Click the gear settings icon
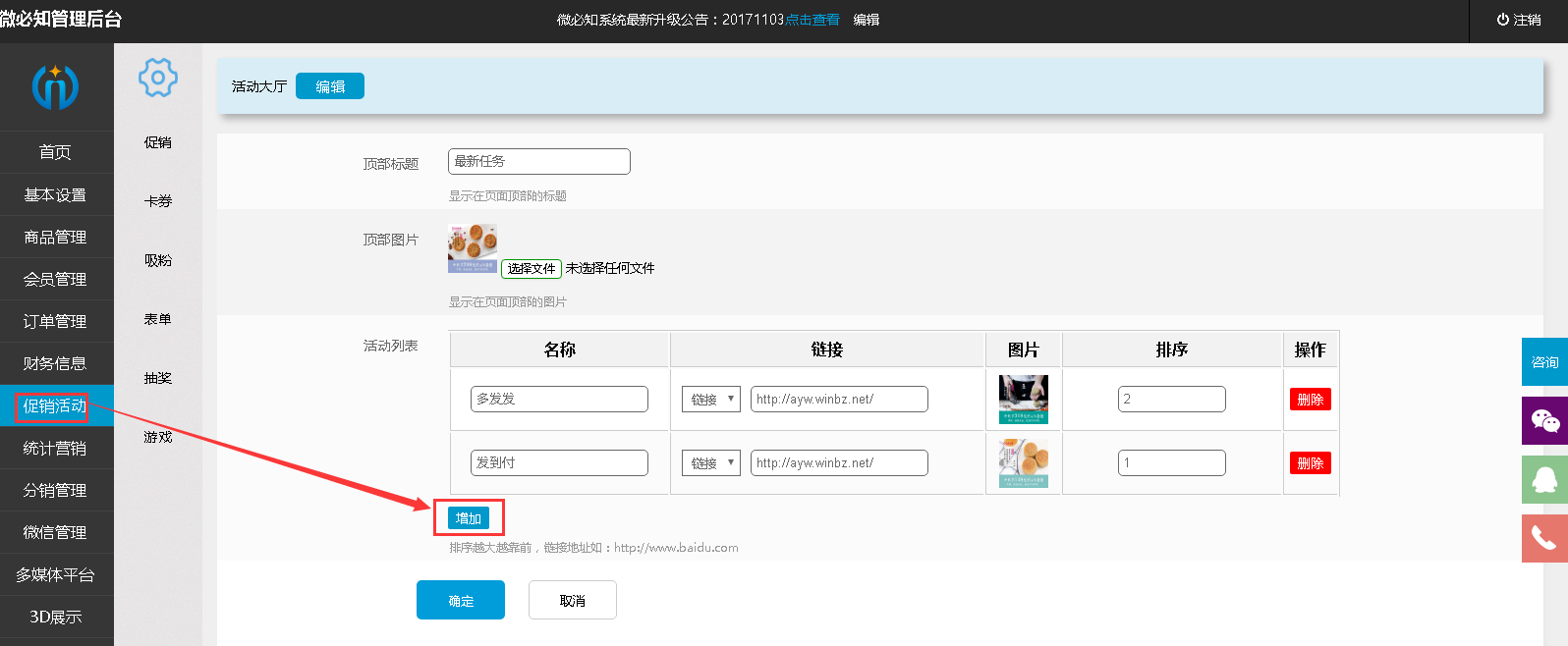This screenshot has height=646, width=1568. [x=157, y=78]
